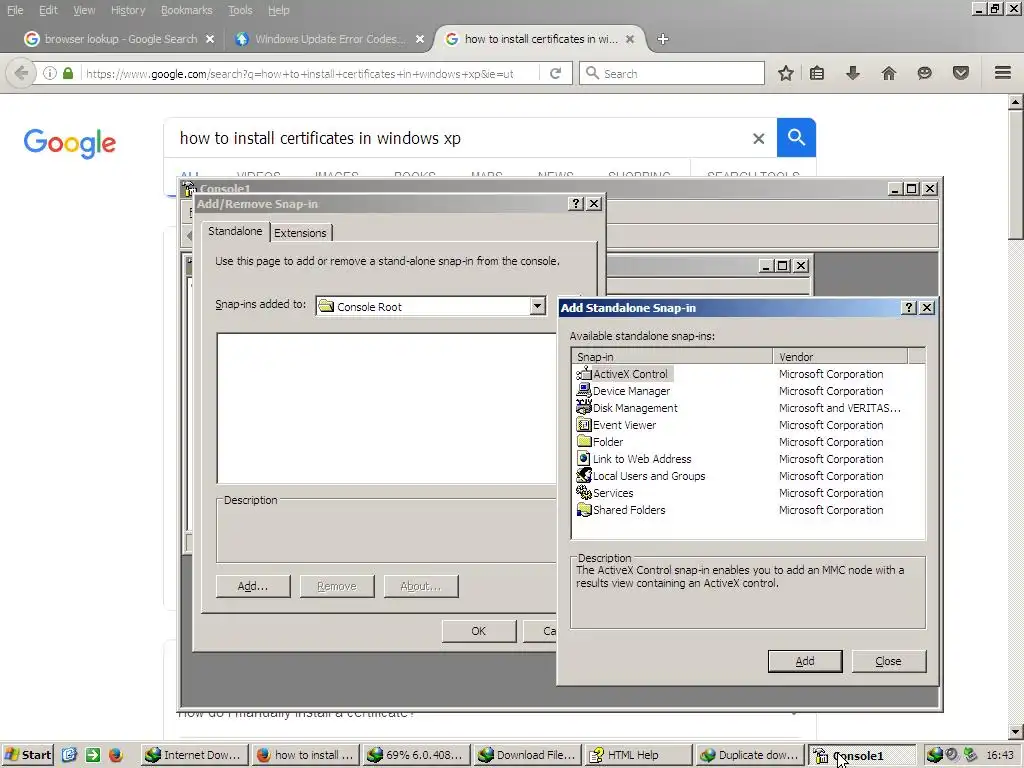
Task: Select the Folder snap-in icon
Action: (584, 441)
